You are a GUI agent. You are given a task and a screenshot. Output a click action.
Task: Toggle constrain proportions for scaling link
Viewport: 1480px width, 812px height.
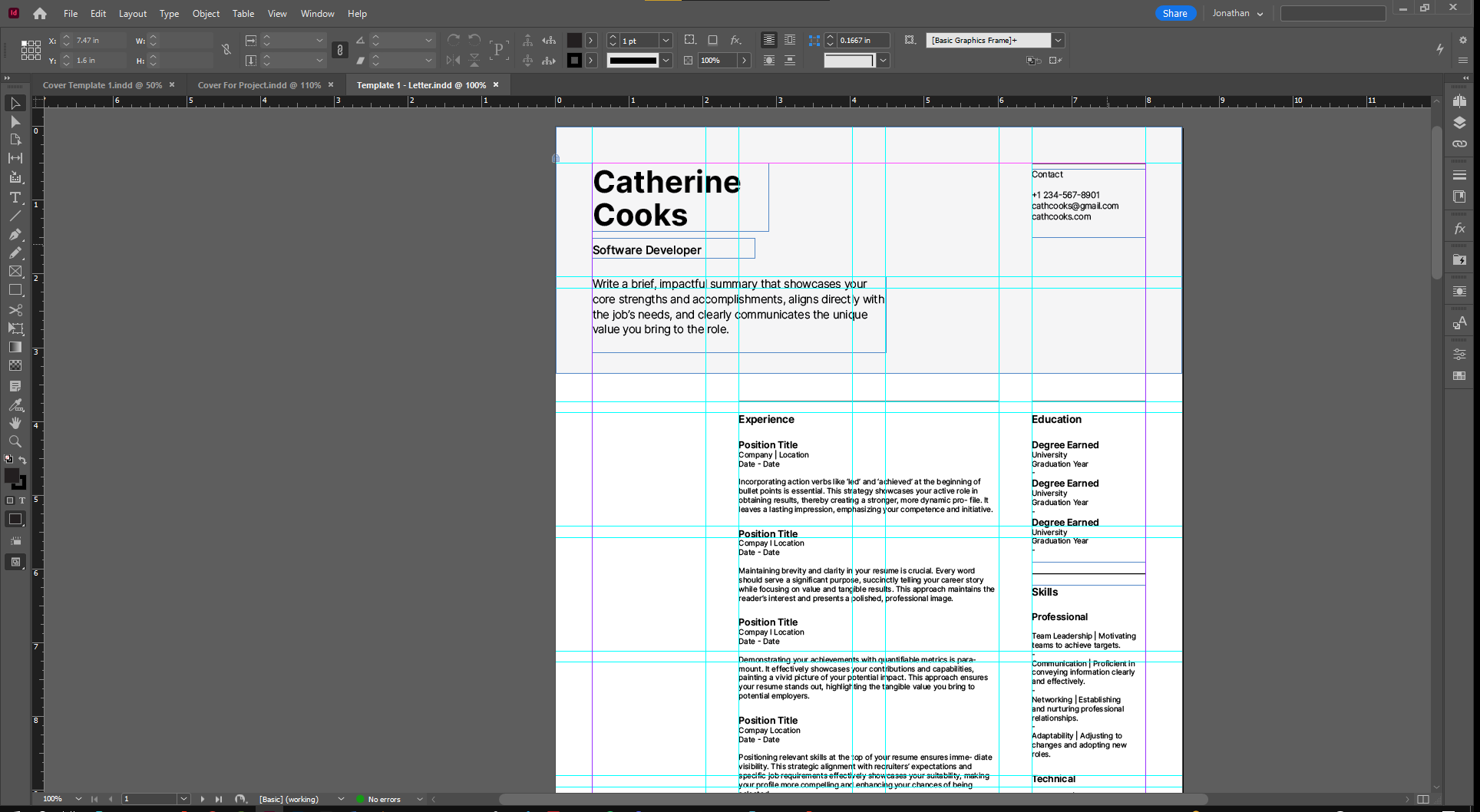[x=339, y=50]
